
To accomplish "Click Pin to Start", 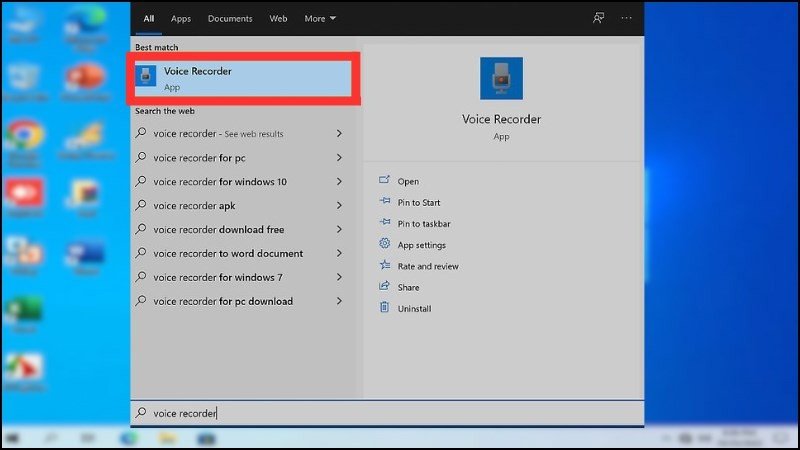I will pos(419,203).
